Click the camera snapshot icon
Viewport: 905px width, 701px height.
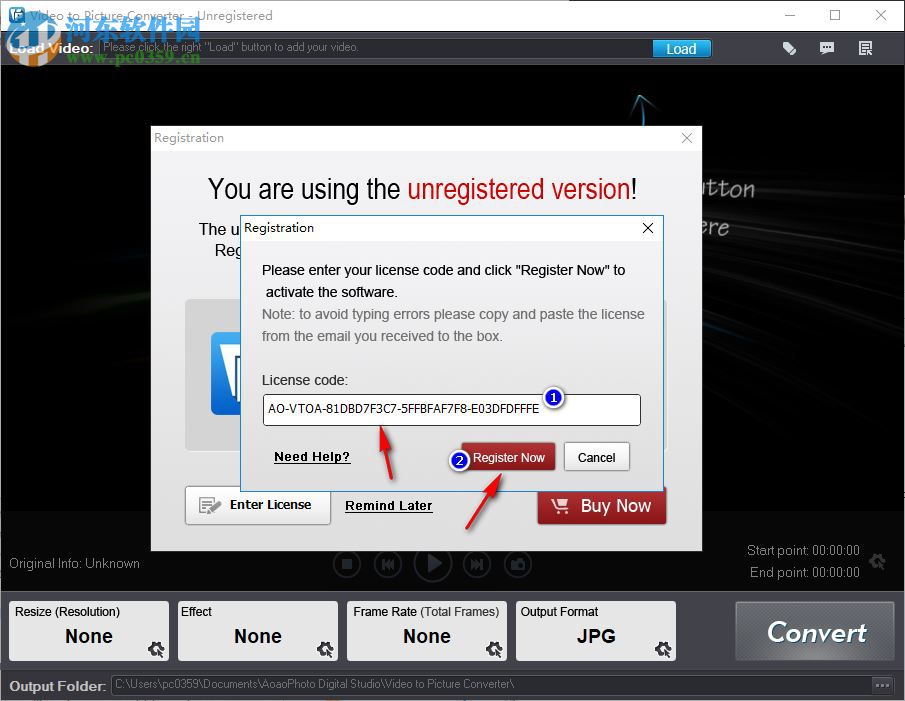pyautogui.click(x=518, y=564)
